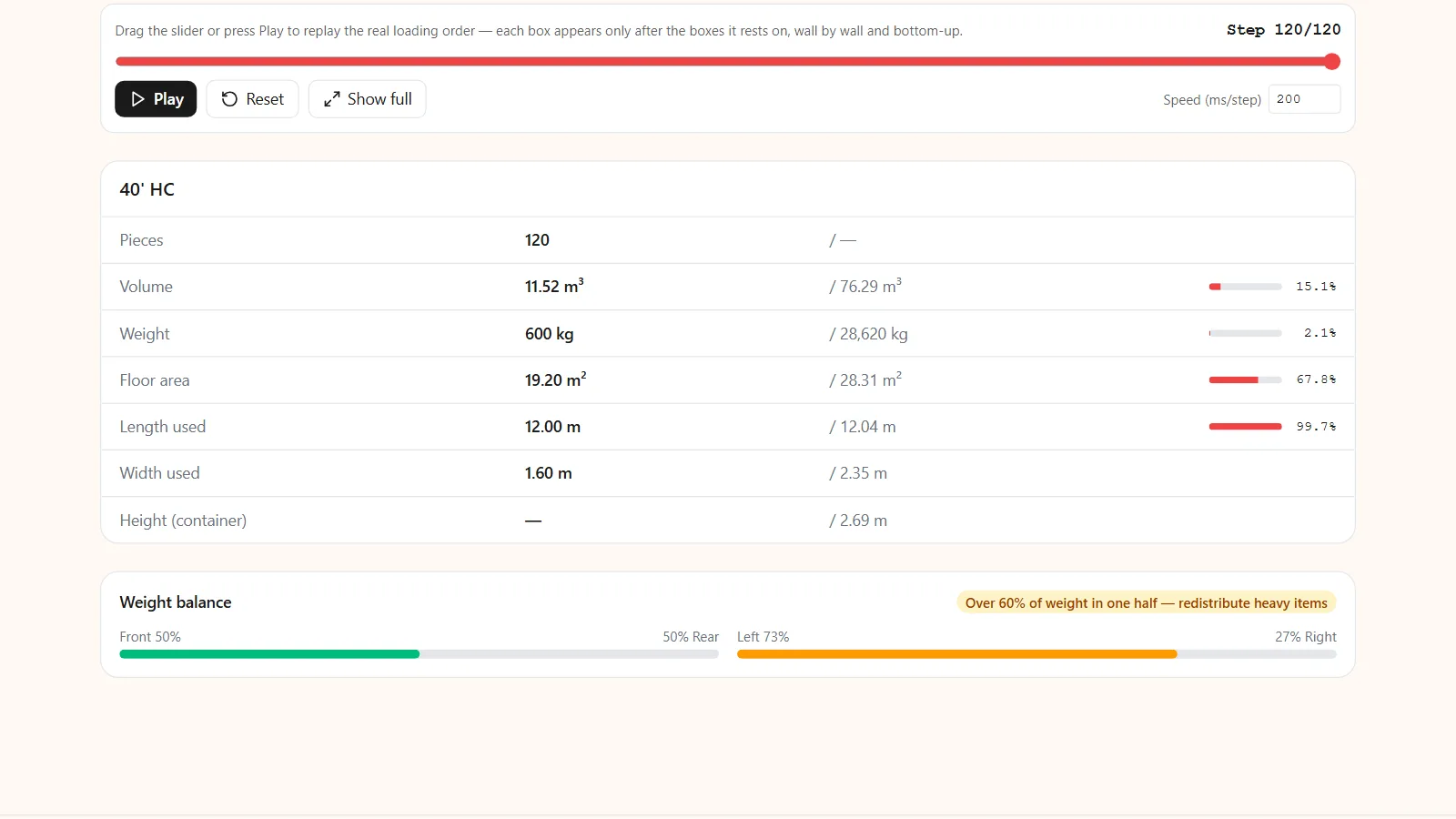Click the Height (container) row label
The width and height of the screenshot is (1456, 819).
(x=183, y=521)
